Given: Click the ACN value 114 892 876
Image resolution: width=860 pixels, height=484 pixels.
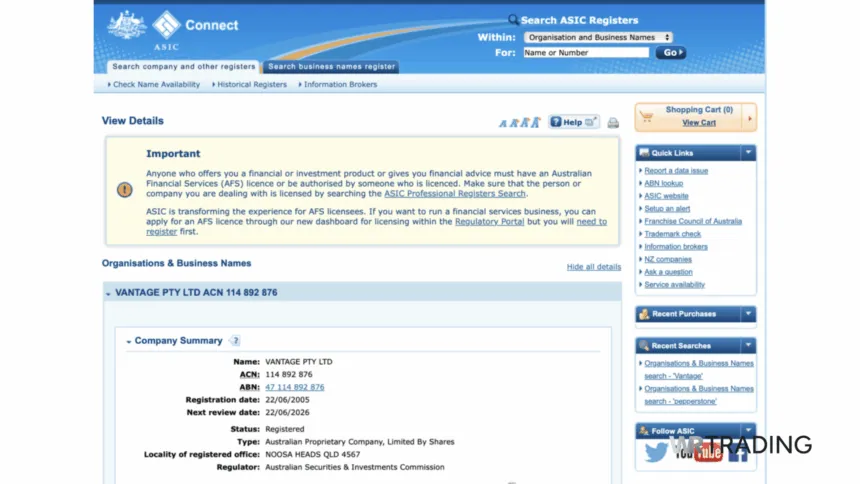Looking at the screenshot, I should click(x=288, y=374).
